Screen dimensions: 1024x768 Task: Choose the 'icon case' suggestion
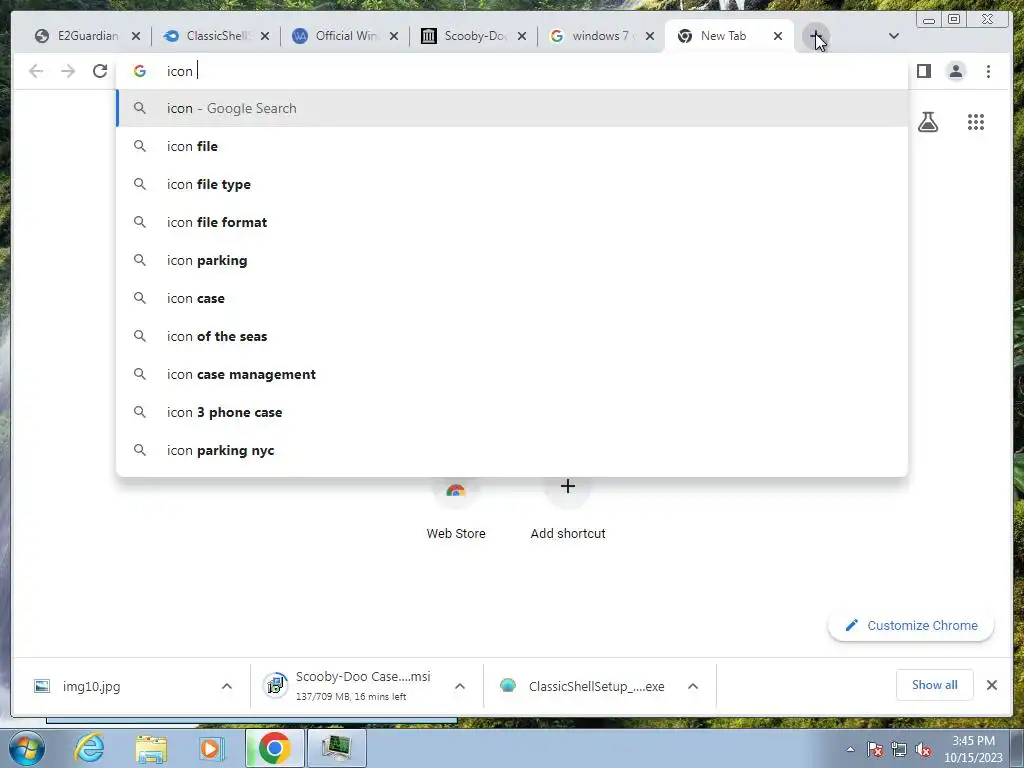(x=511, y=298)
